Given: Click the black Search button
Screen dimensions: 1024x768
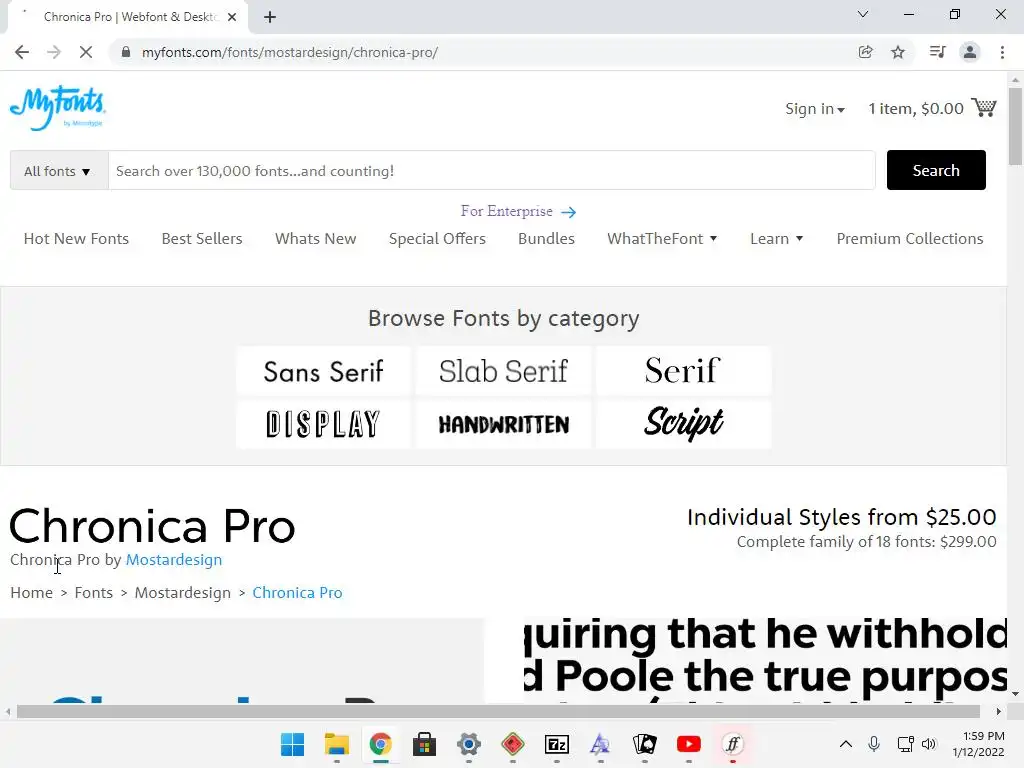Looking at the screenshot, I should tap(936, 170).
